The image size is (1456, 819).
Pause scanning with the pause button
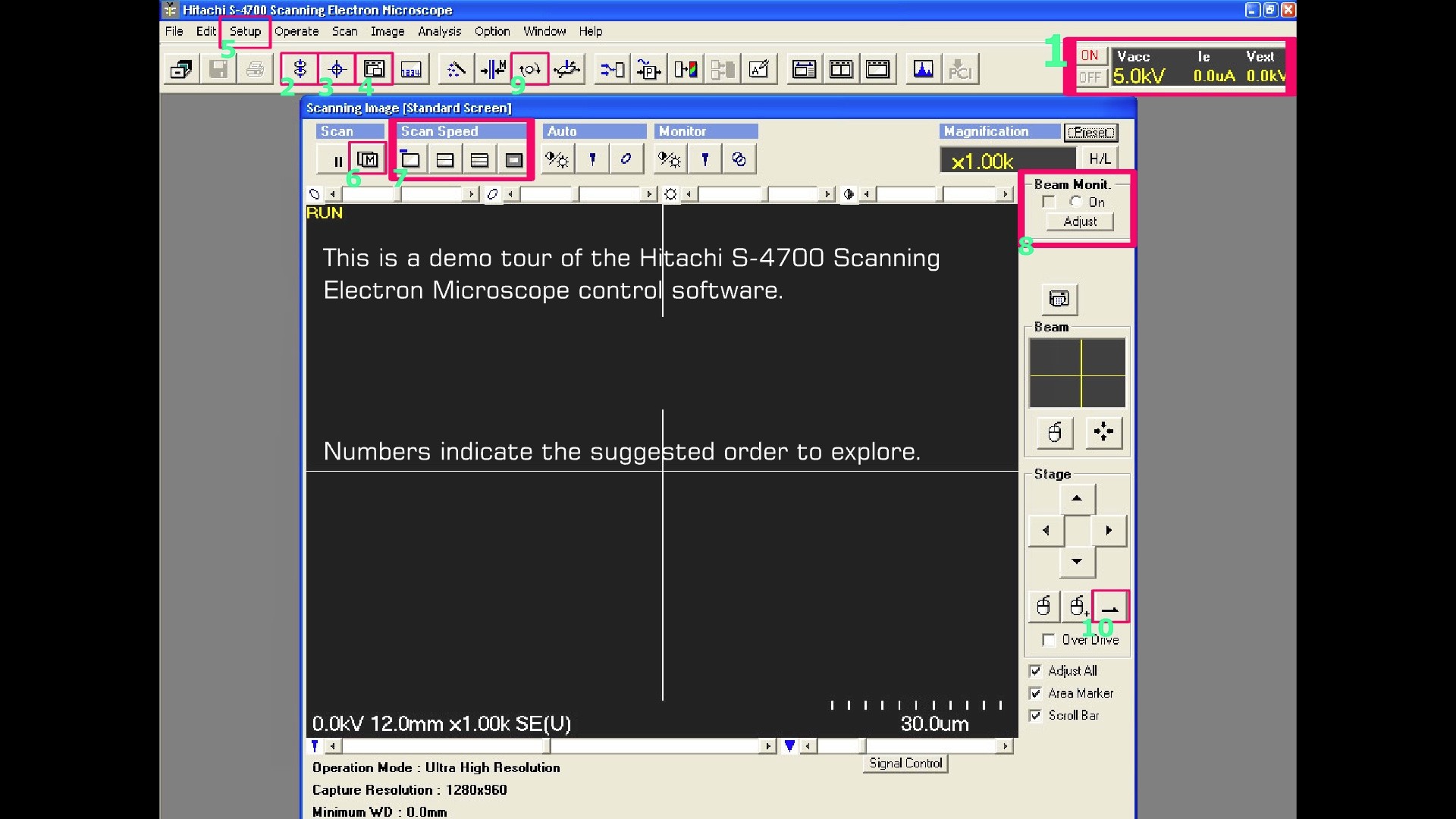pyautogui.click(x=334, y=160)
